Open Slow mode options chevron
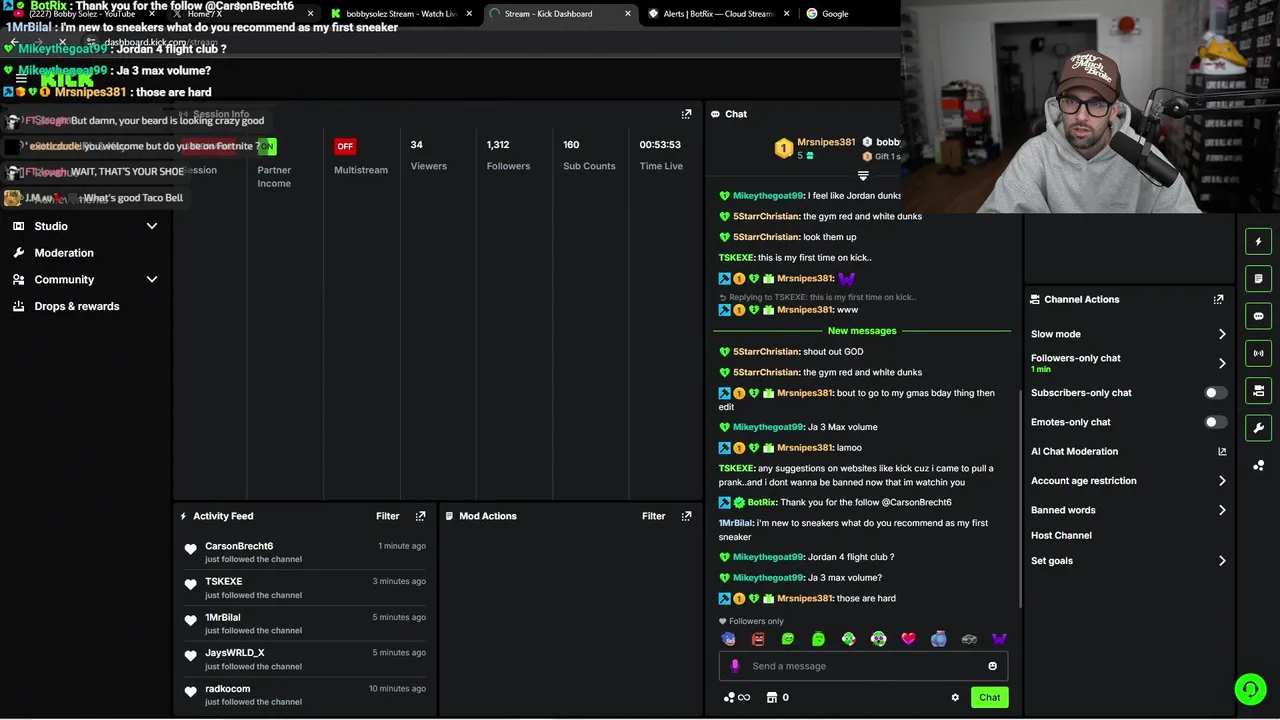Screen dimensions: 1280x720 [1222, 334]
